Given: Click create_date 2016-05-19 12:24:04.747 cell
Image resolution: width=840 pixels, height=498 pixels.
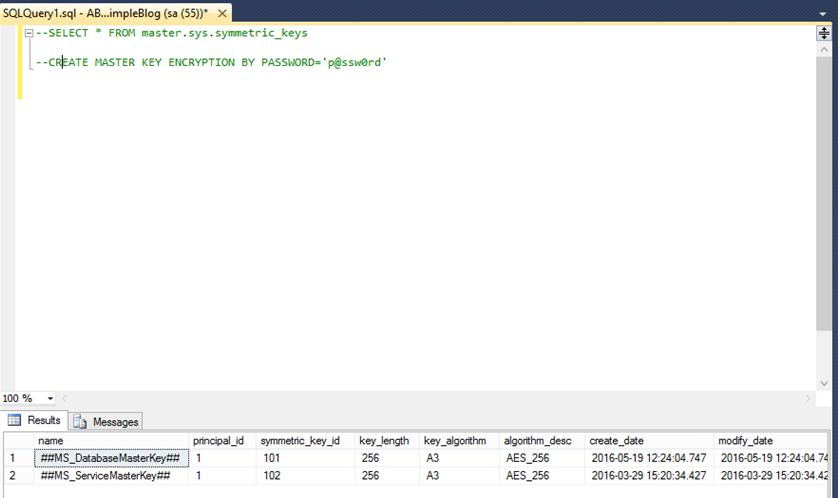Looking at the screenshot, I should coord(649,458).
